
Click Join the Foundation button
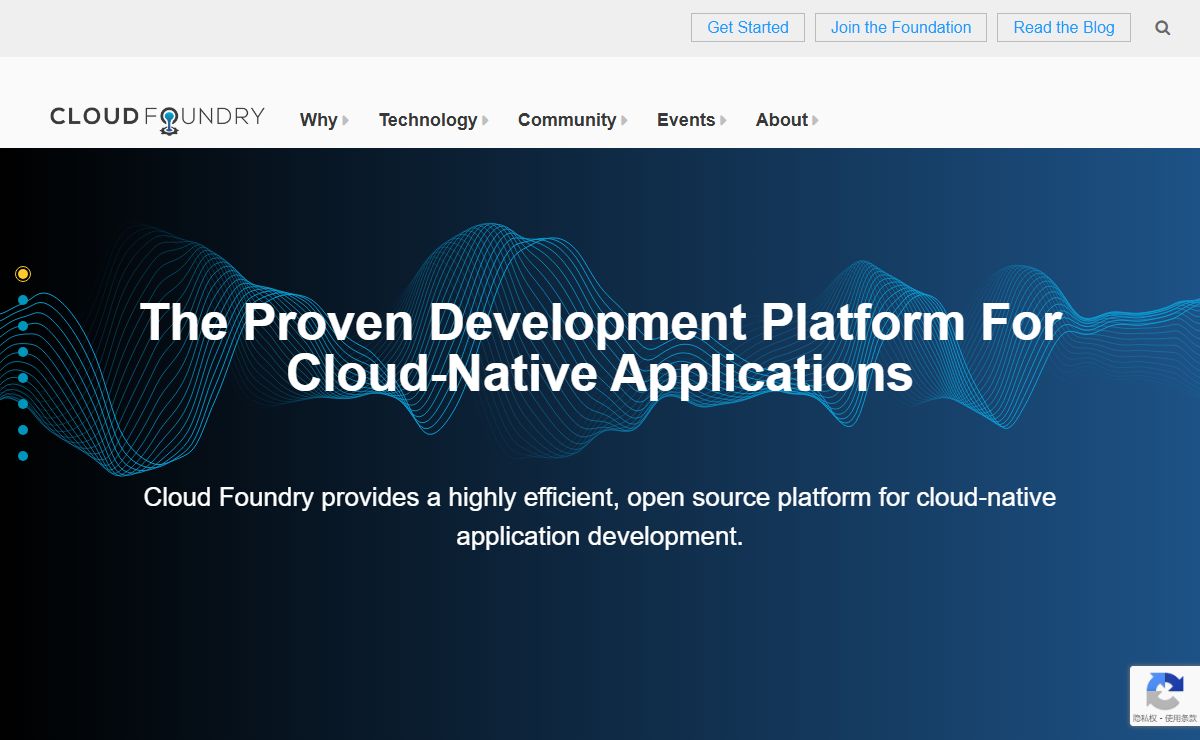[x=901, y=28]
